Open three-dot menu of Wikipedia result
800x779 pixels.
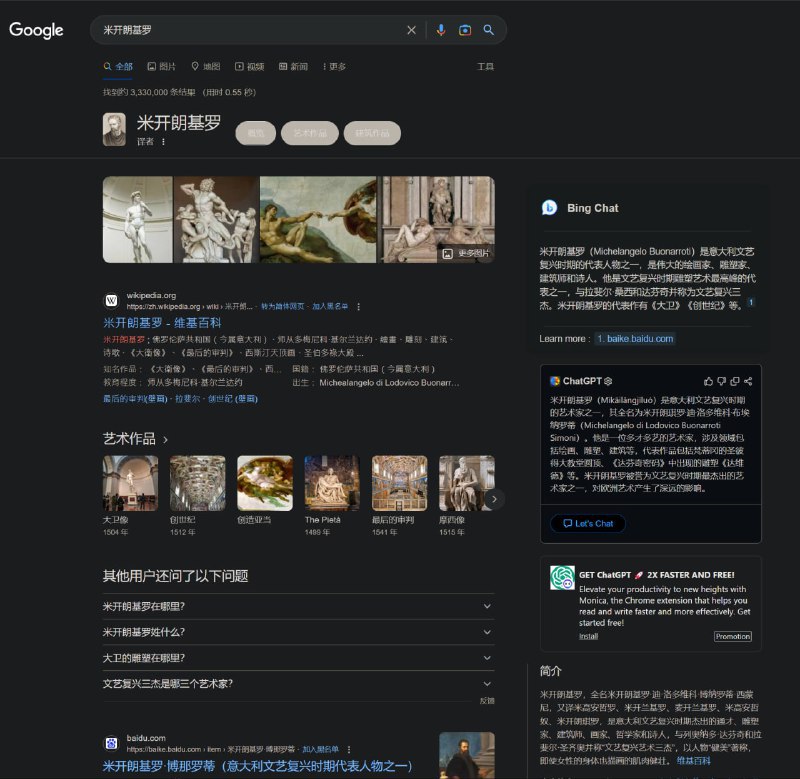click(x=359, y=307)
